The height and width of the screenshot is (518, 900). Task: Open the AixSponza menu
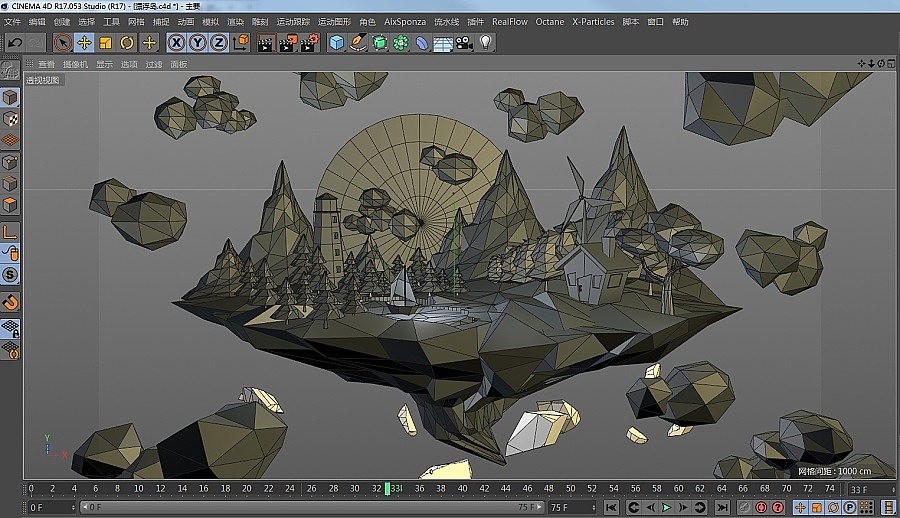pos(405,22)
